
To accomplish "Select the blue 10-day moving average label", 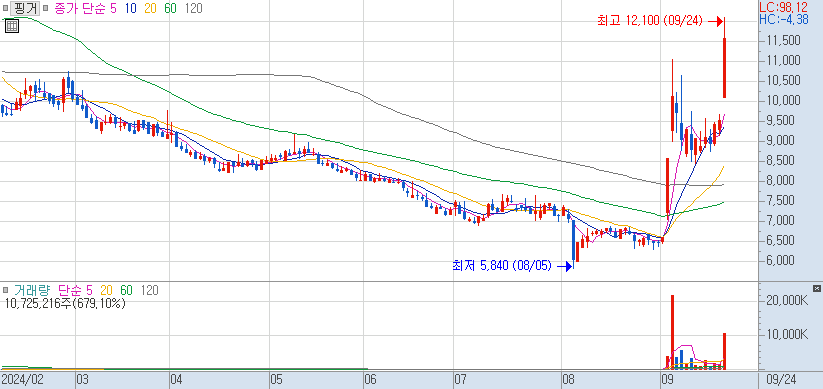I will pos(131,8).
